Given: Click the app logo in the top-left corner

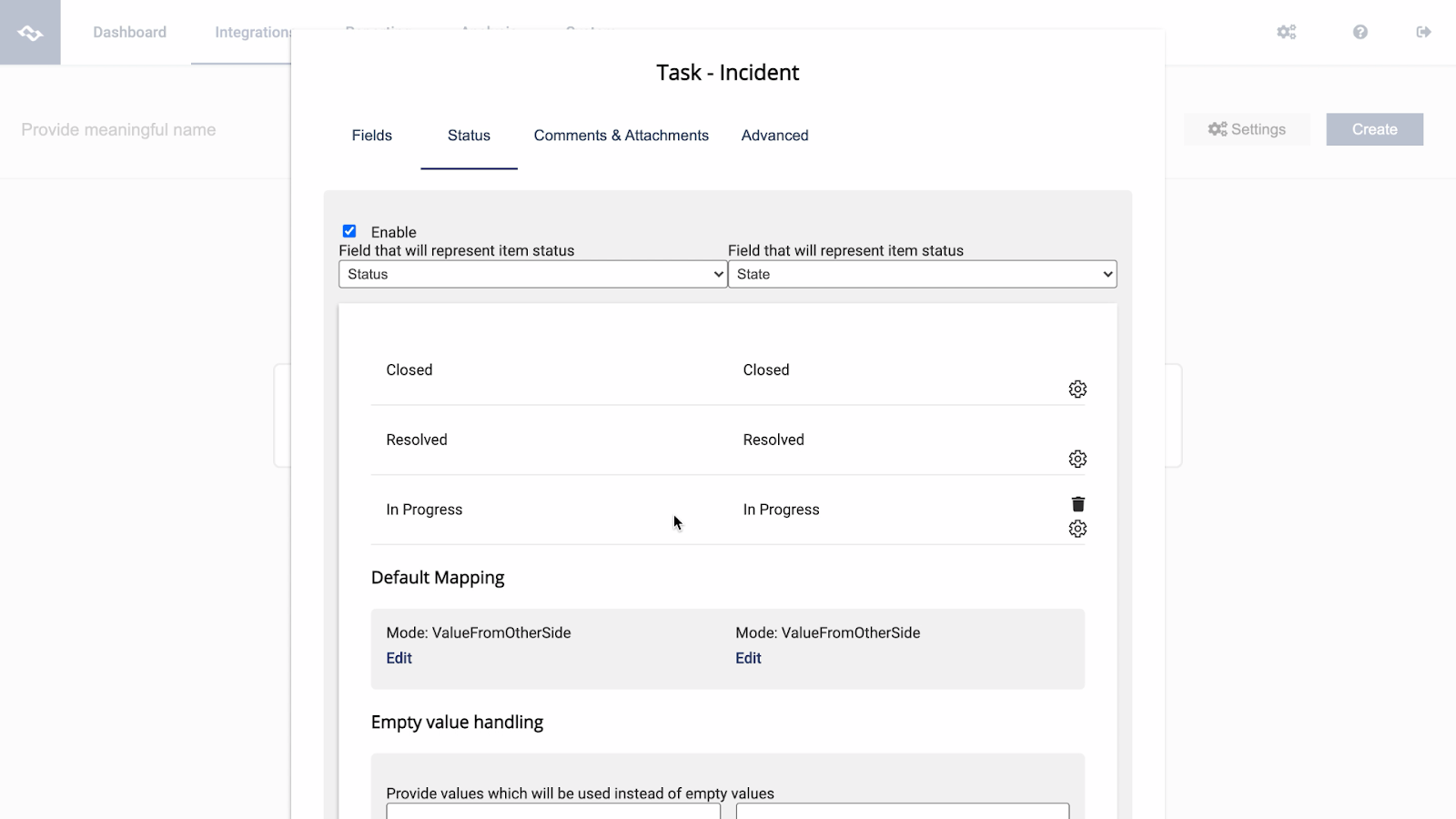Looking at the screenshot, I should [x=30, y=32].
